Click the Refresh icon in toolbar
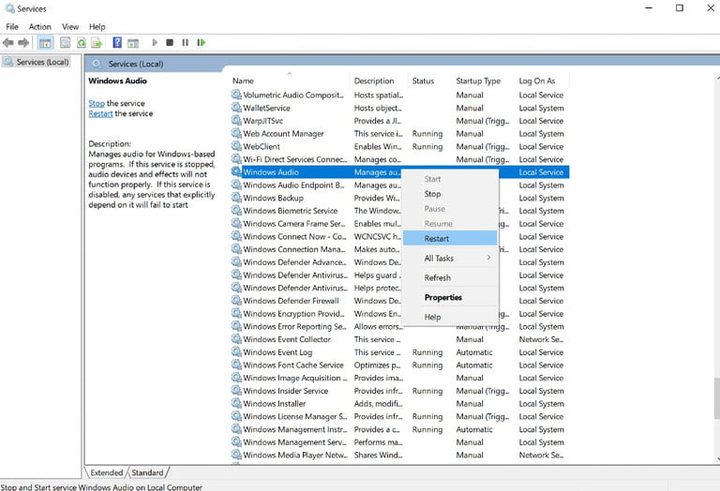The image size is (720, 491). tap(80, 43)
